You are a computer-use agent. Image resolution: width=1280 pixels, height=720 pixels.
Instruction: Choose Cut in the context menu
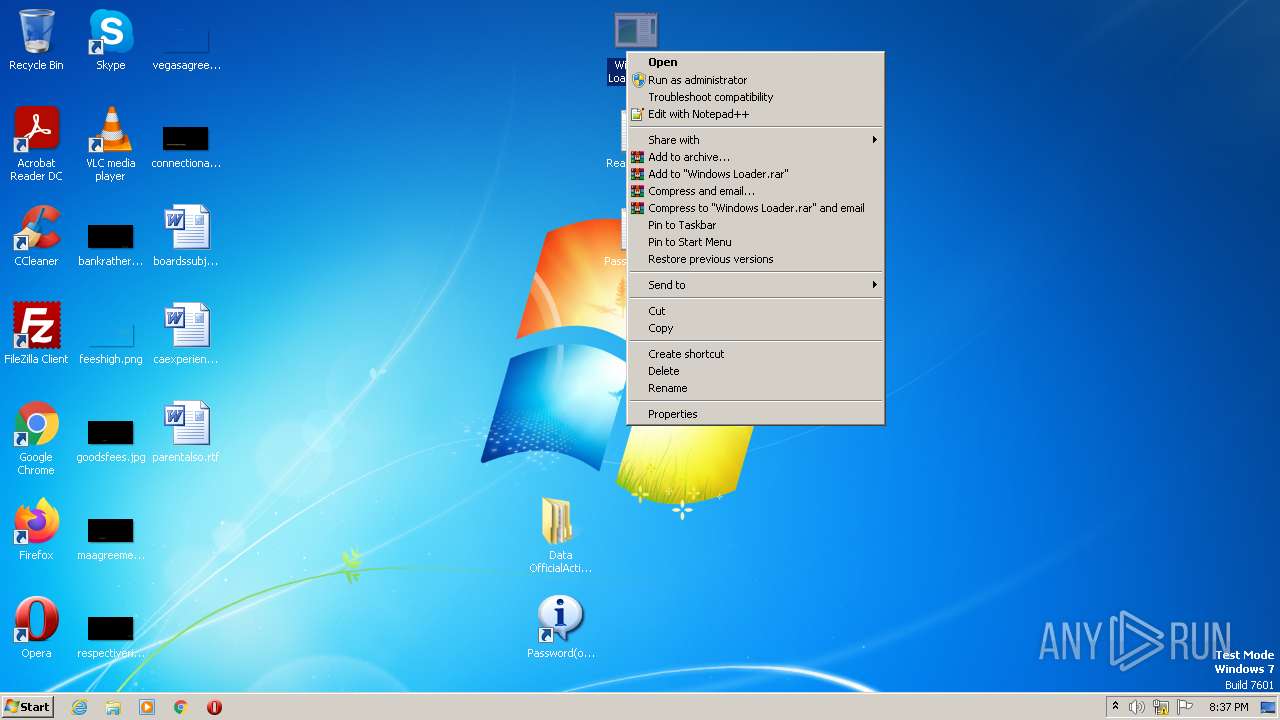(755, 311)
